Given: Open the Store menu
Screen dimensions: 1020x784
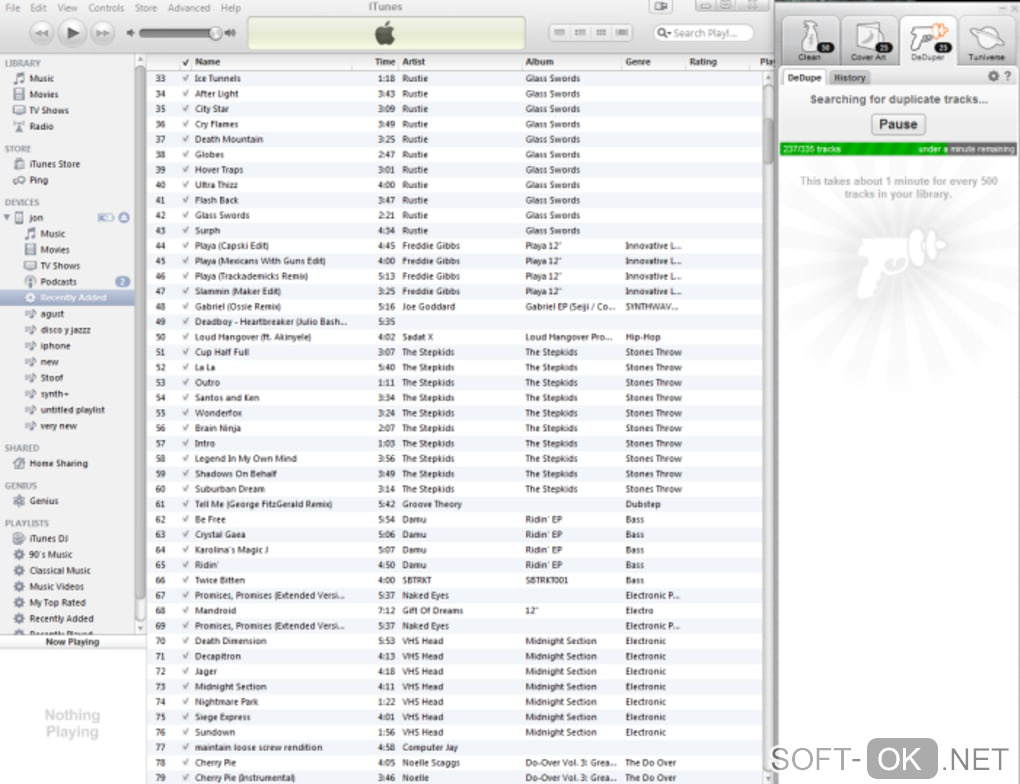Looking at the screenshot, I should pyautogui.click(x=146, y=8).
